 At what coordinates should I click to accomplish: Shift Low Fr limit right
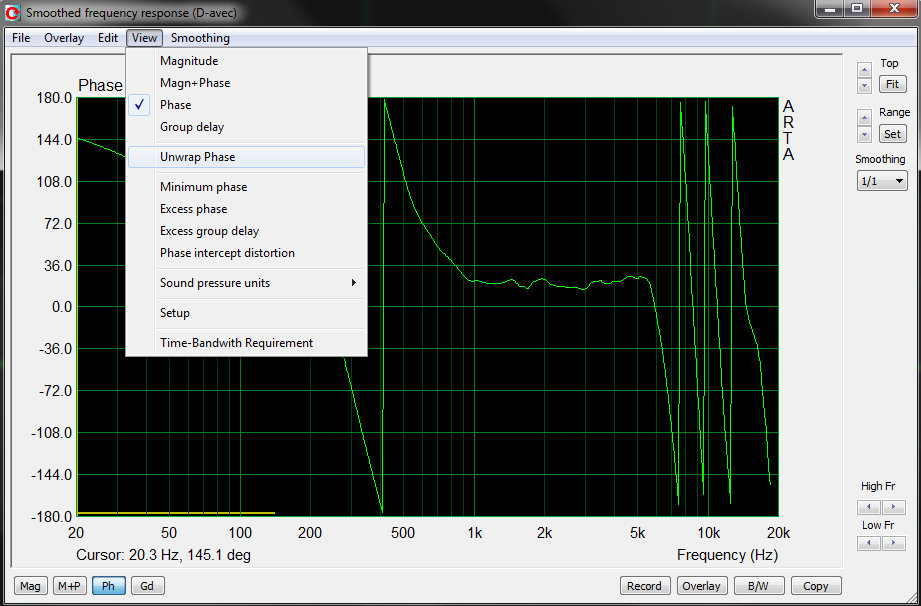click(893, 544)
